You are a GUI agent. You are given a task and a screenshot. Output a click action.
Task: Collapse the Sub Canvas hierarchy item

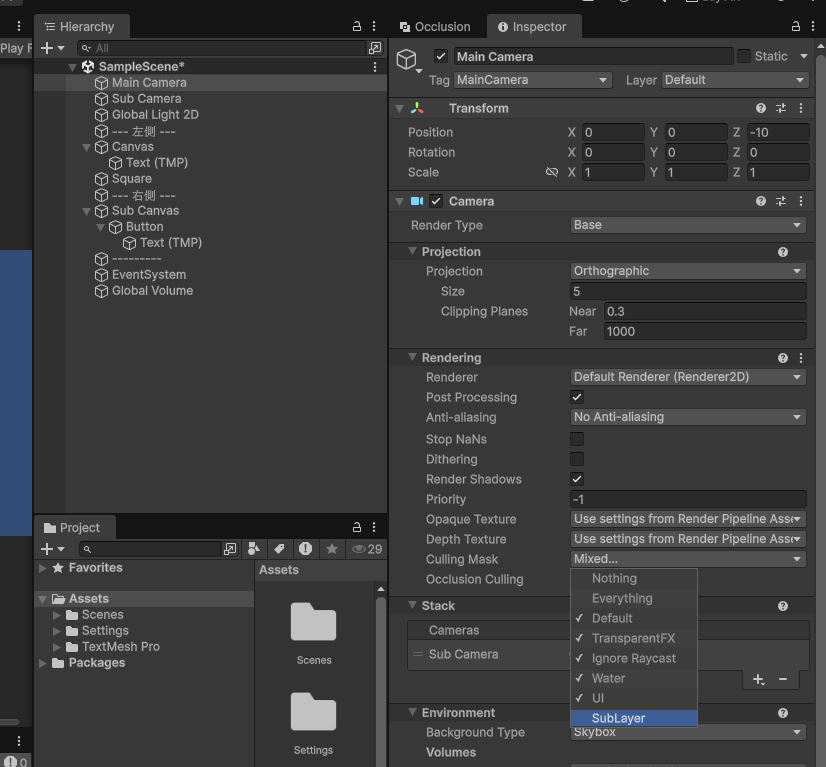(x=86, y=211)
